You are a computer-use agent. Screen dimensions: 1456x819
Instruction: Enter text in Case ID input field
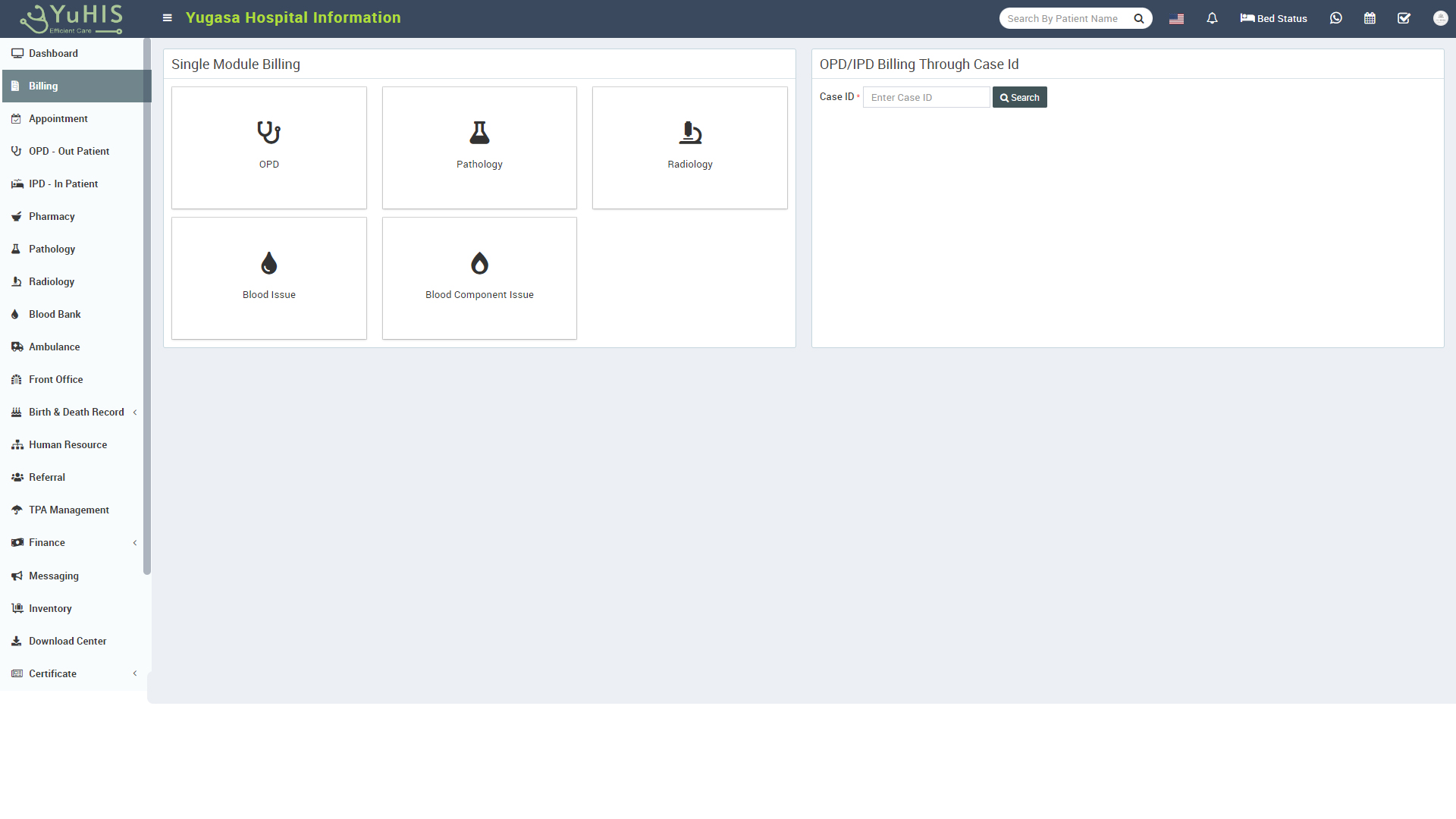(x=927, y=97)
